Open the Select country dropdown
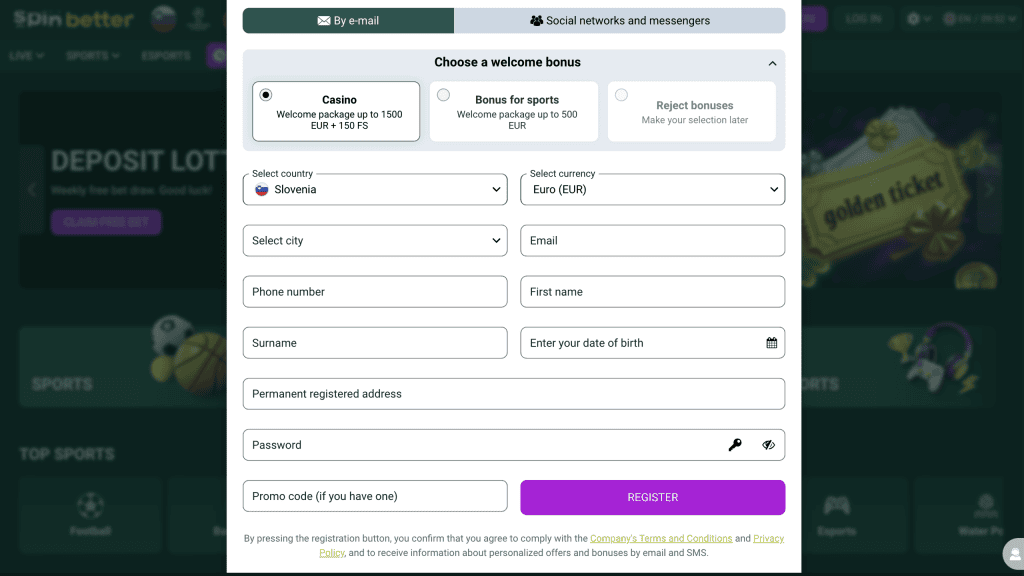 coord(375,189)
